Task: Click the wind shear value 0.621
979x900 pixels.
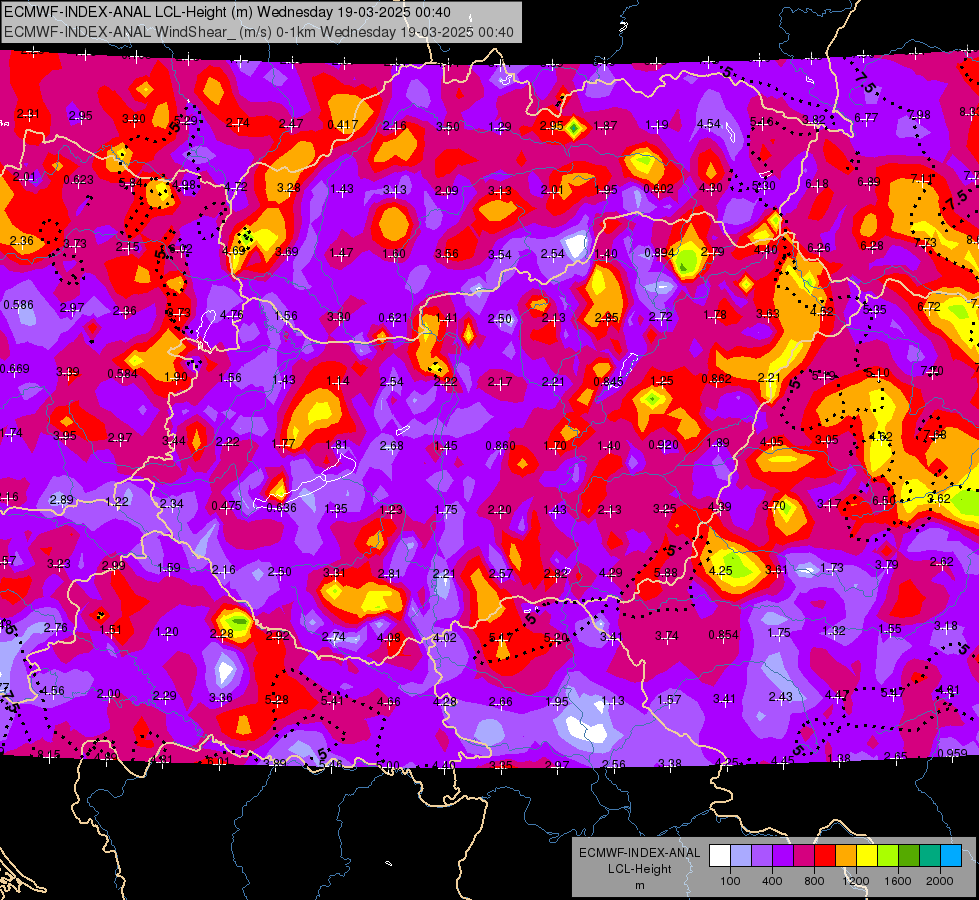Action: (393, 318)
